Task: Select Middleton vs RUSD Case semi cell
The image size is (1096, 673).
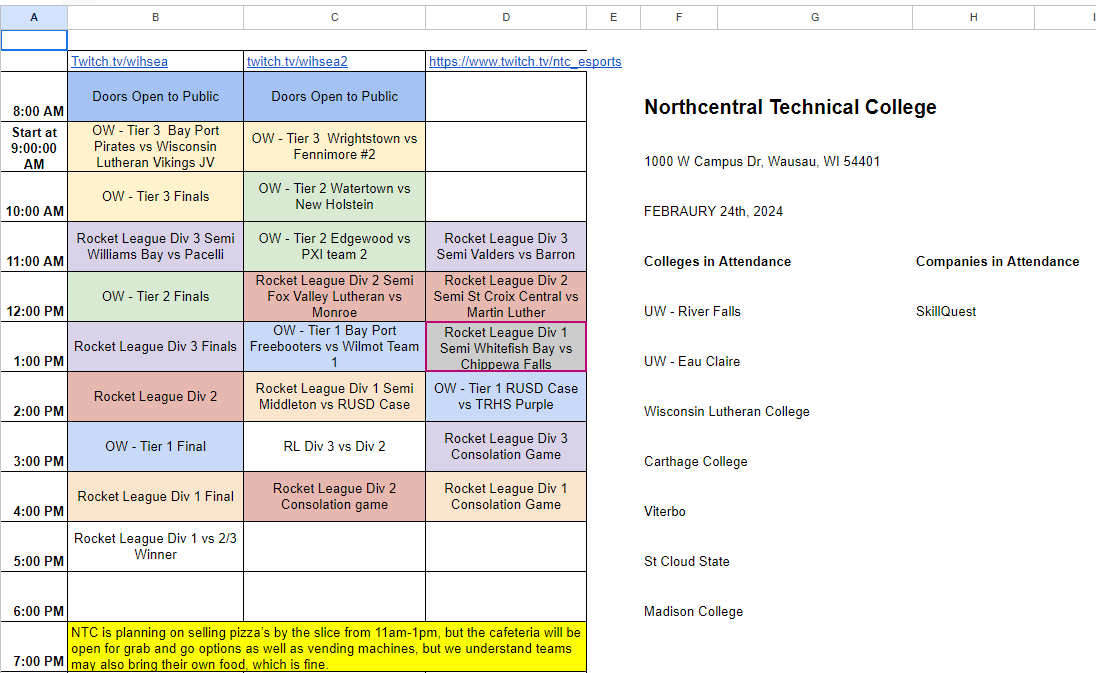Action: (x=334, y=397)
